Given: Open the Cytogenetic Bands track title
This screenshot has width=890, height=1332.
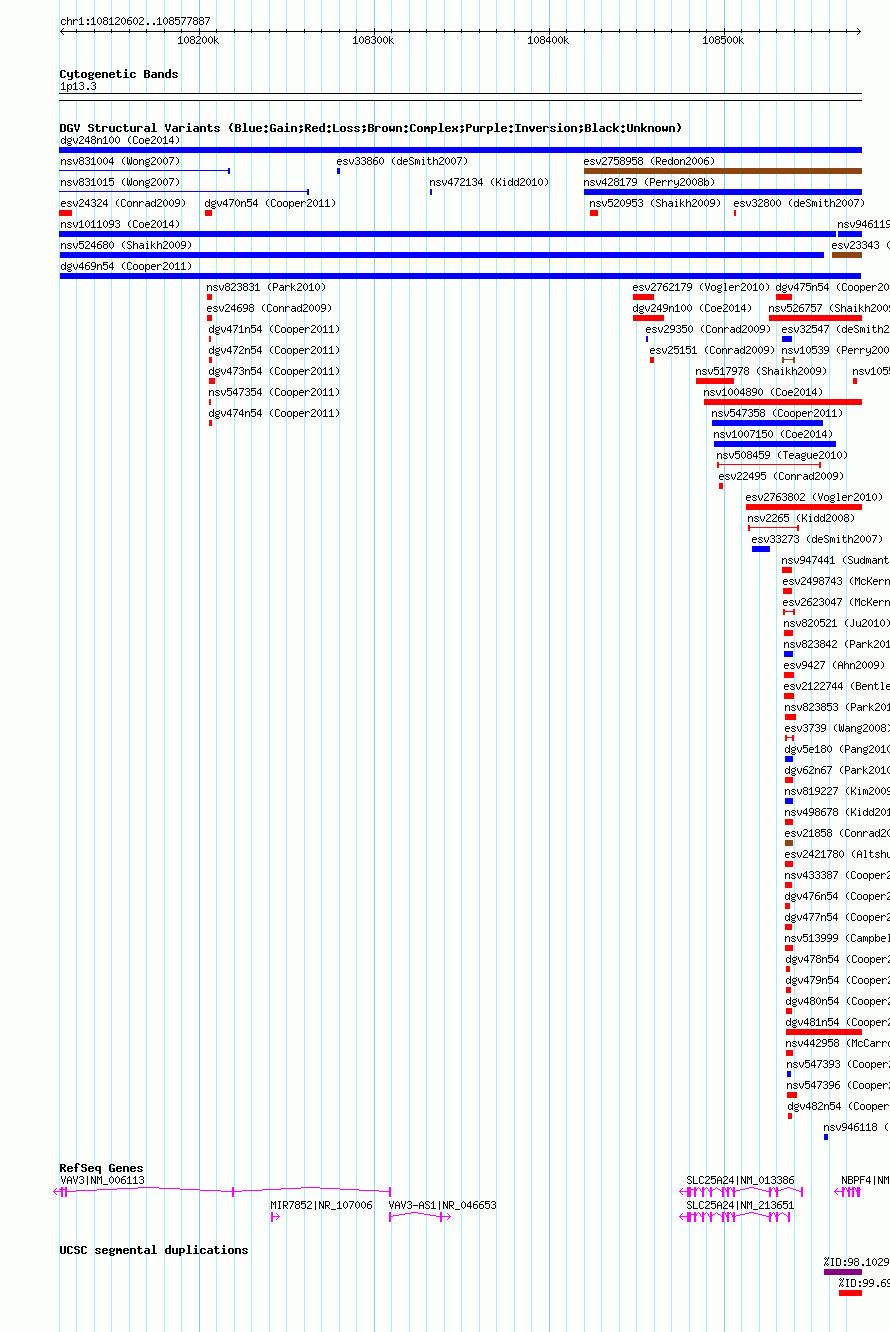Looking at the screenshot, I should pyautogui.click(x=119, y=74).
